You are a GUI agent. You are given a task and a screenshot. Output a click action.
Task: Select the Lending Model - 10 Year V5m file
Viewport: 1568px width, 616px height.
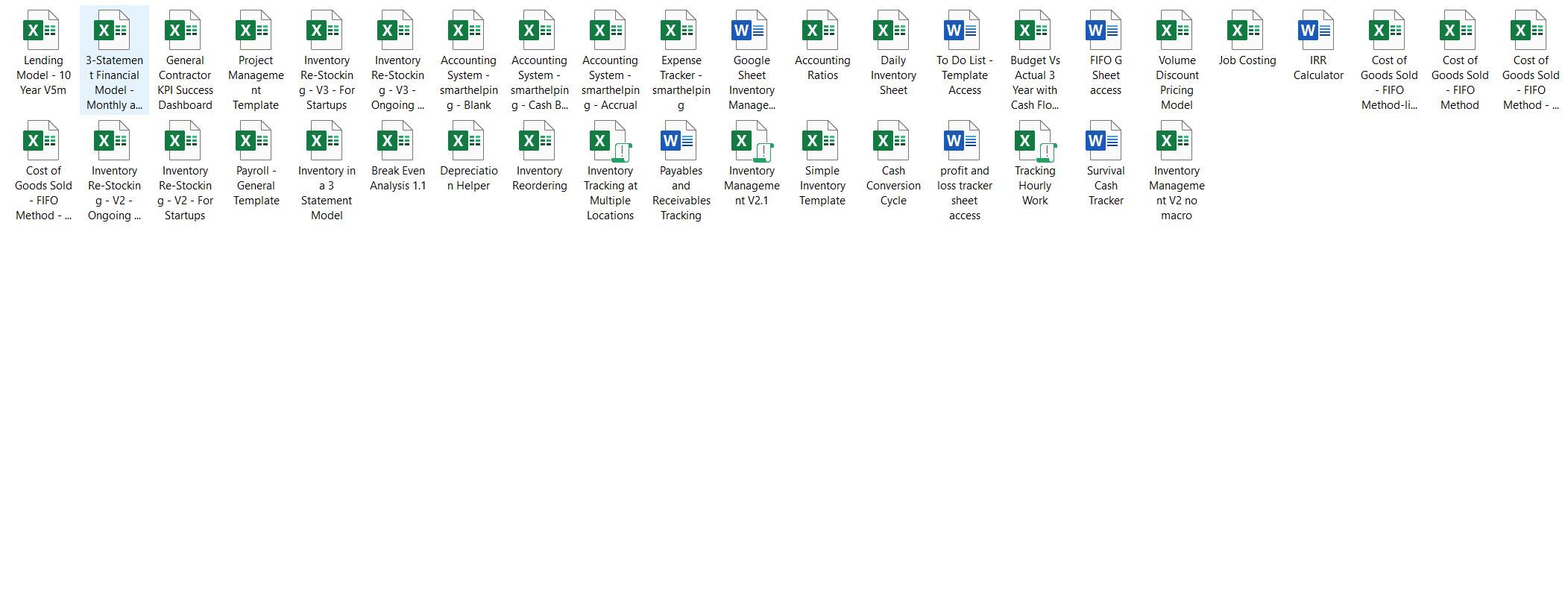42,31
